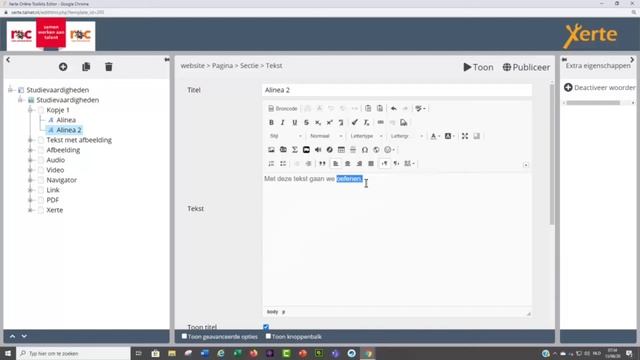640x360 pixels.
Task: Apply subscript formatting
Action: [318, 122]
